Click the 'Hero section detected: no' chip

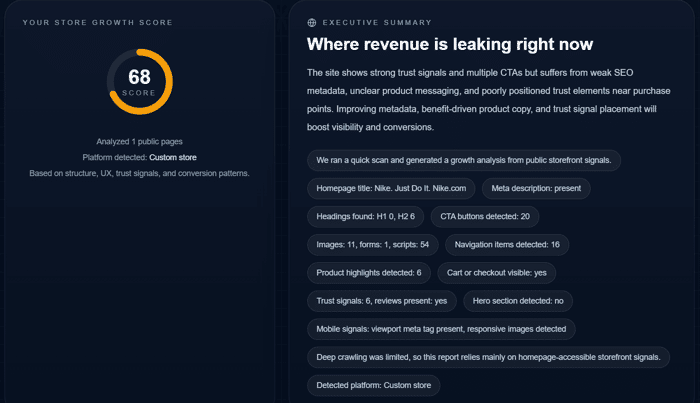[x=518, y=301]
